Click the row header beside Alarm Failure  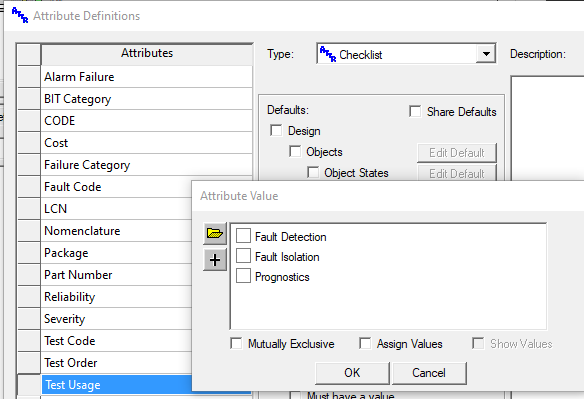[29, 77]
